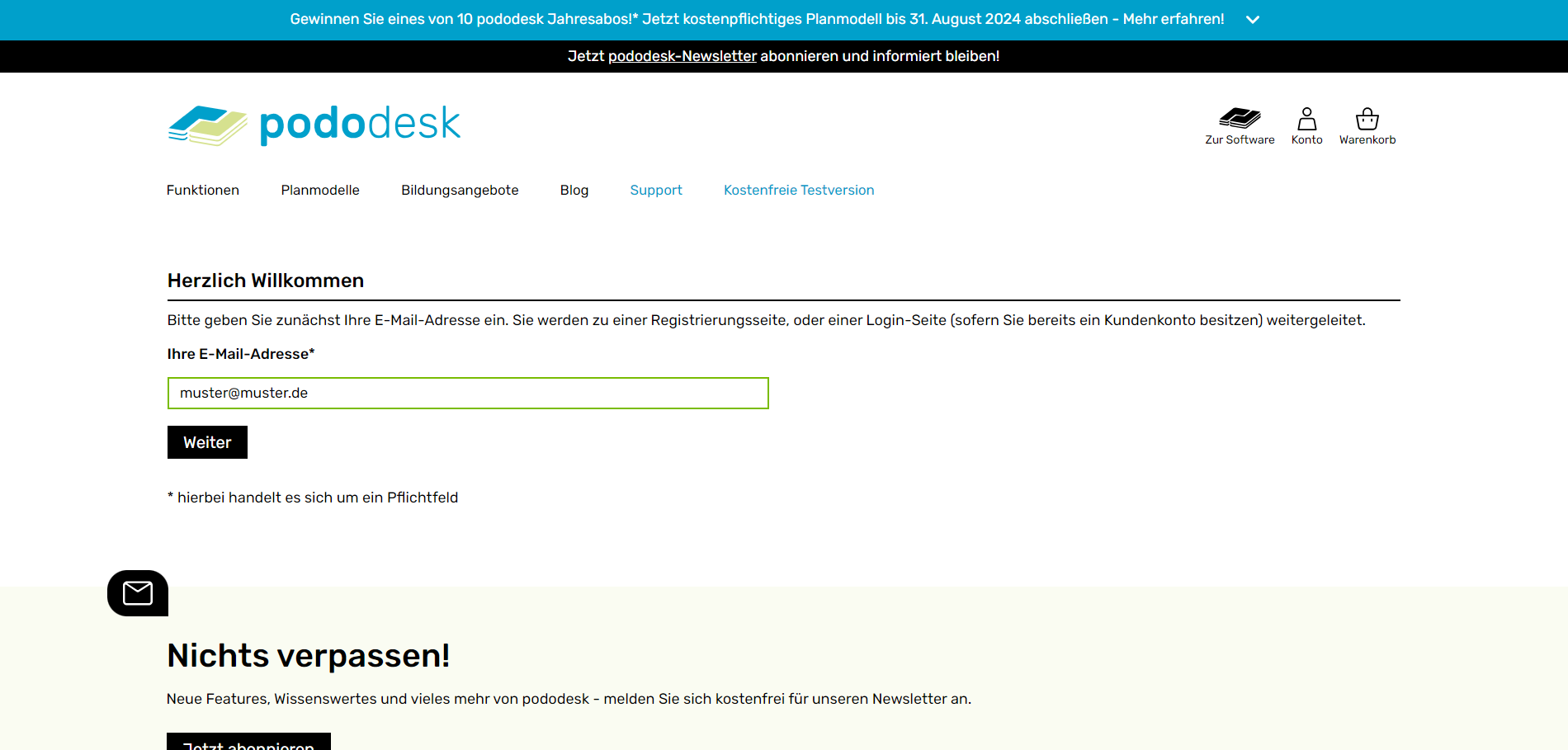Viewport: 1568px width, 750px height.
Task: Open the Konto account icon
Action: tap(1307, 126)
